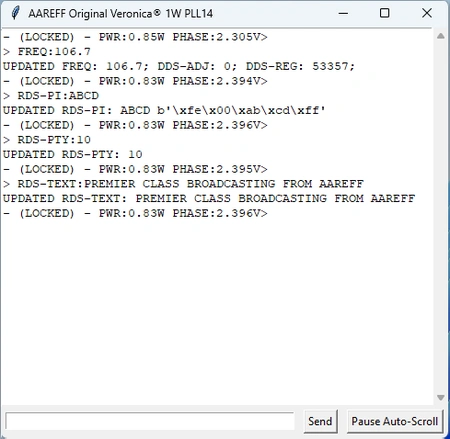Click the status line showing PHASE:2.305V
Screen dimensions: 450x439
coord(135,37)
